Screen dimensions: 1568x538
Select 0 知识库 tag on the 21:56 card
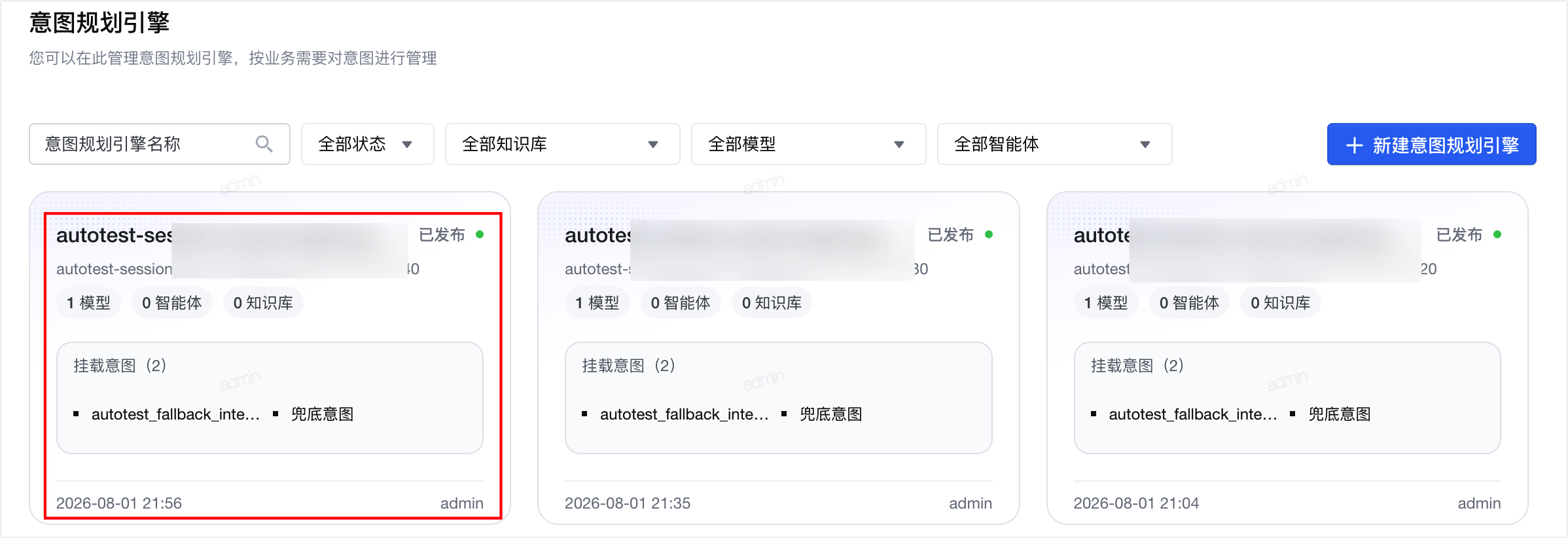[x=263, y=303]
